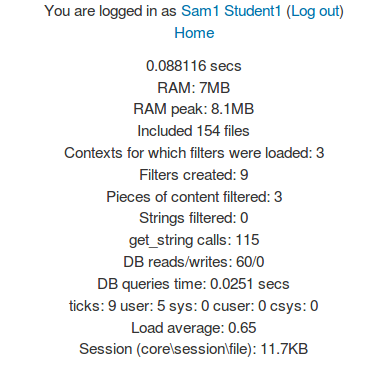Select the Load average: 0.65 line
The image size is (391, 366).
click(194, 328)
